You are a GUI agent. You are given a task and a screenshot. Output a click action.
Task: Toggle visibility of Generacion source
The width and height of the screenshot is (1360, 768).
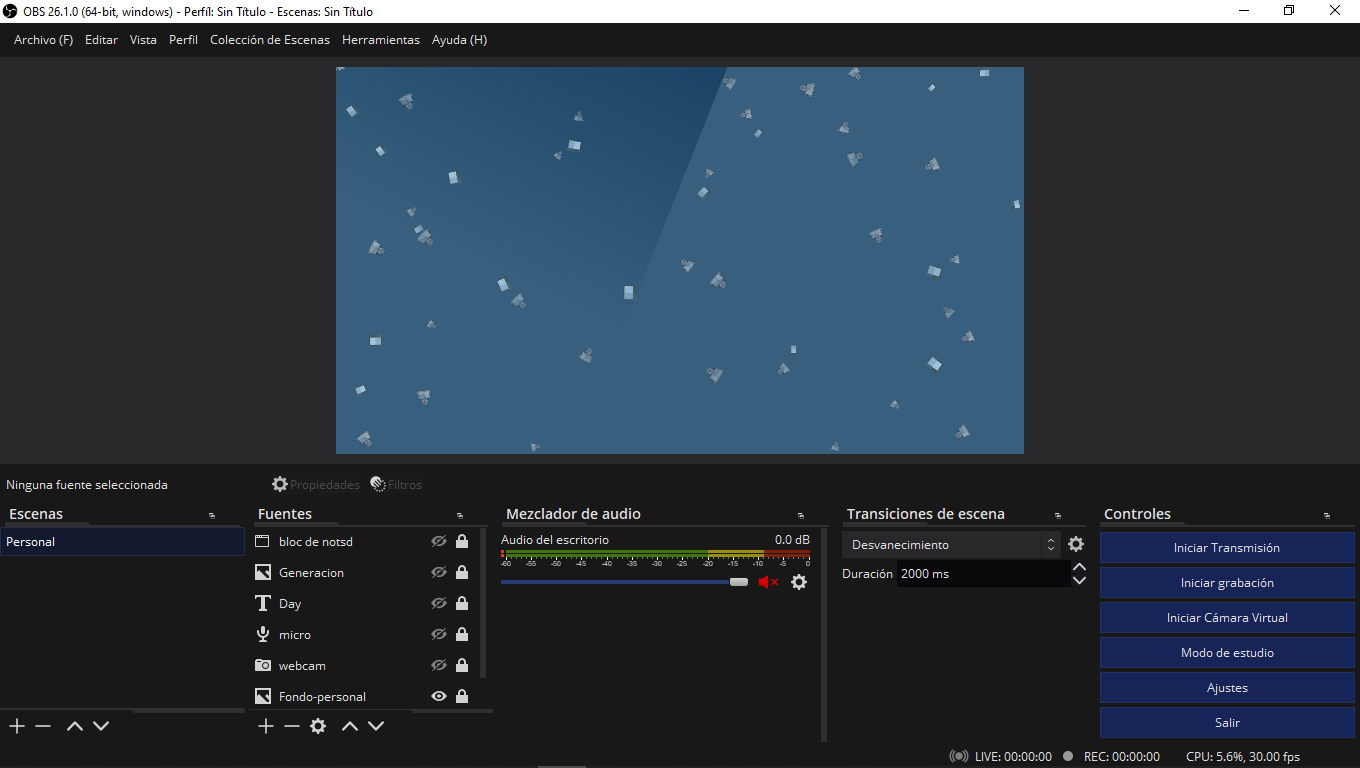tap(438, 572)
